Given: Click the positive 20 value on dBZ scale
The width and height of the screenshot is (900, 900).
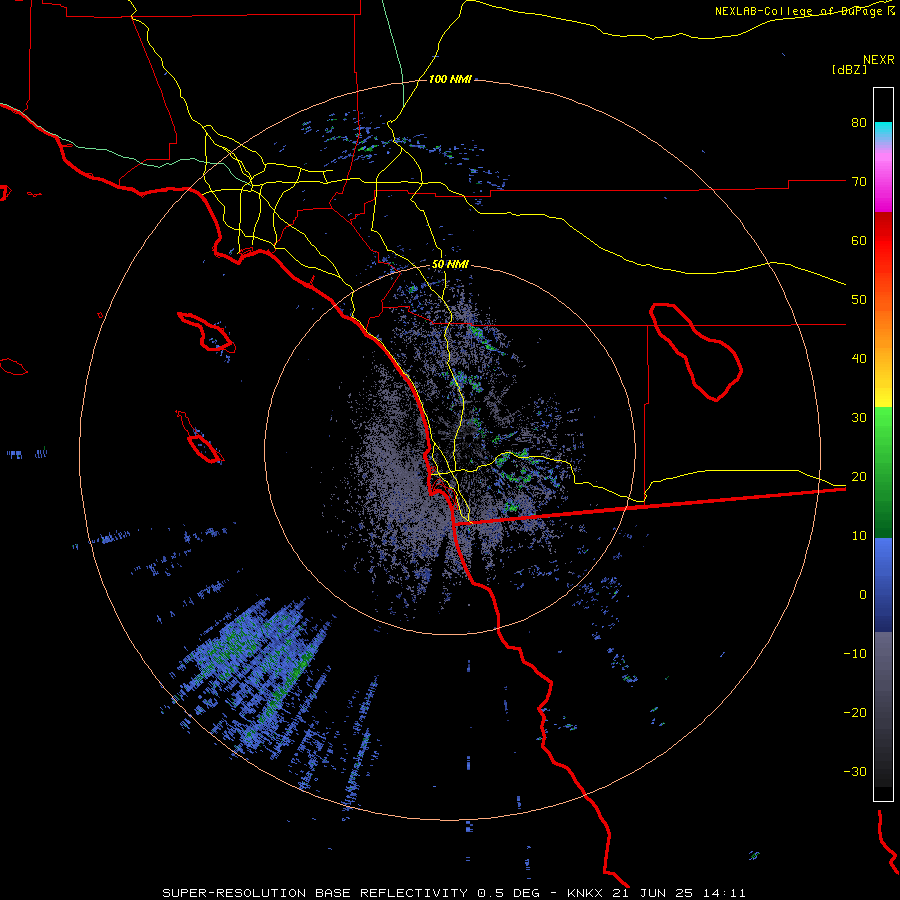Looking at the screenshot, I should (x=859, y=477).
